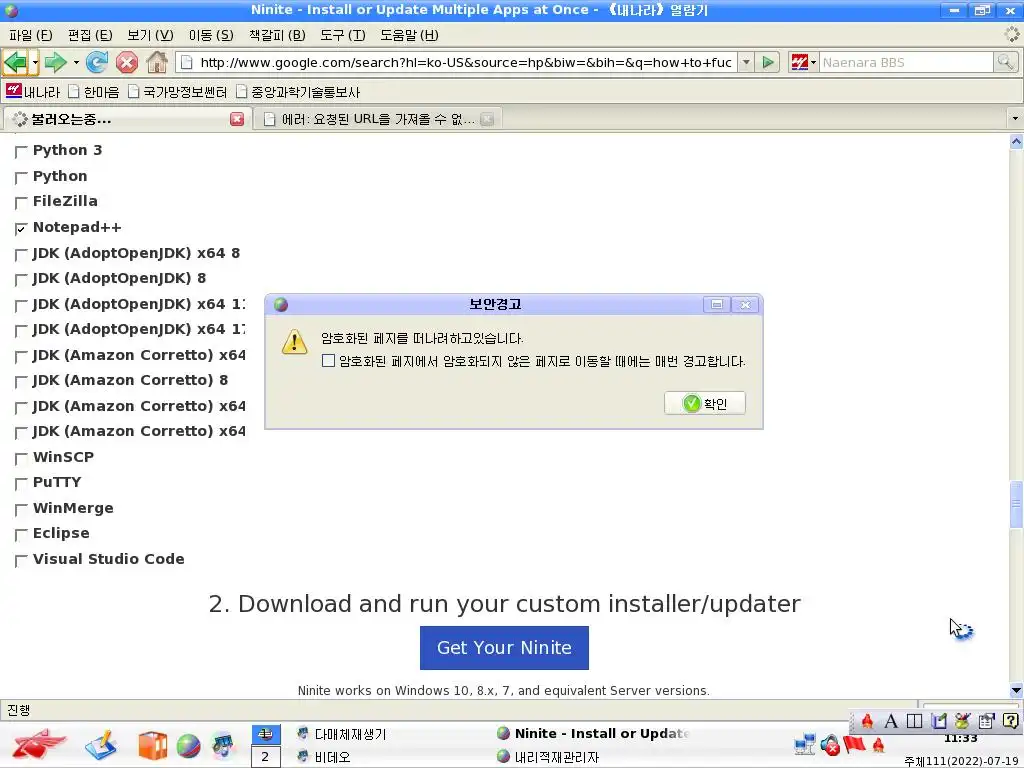Viewport: 1024px width, 768px height.
Task: Stop loading with the red stop icon
Action: pyautogui.click(x=127, y=63)
